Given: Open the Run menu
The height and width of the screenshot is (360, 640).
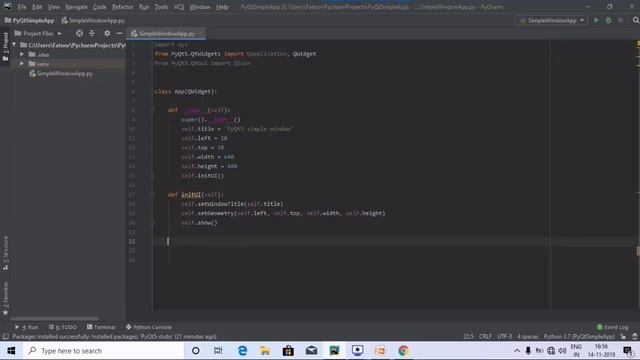Looking at the screenshot, I should coord(144,7).
